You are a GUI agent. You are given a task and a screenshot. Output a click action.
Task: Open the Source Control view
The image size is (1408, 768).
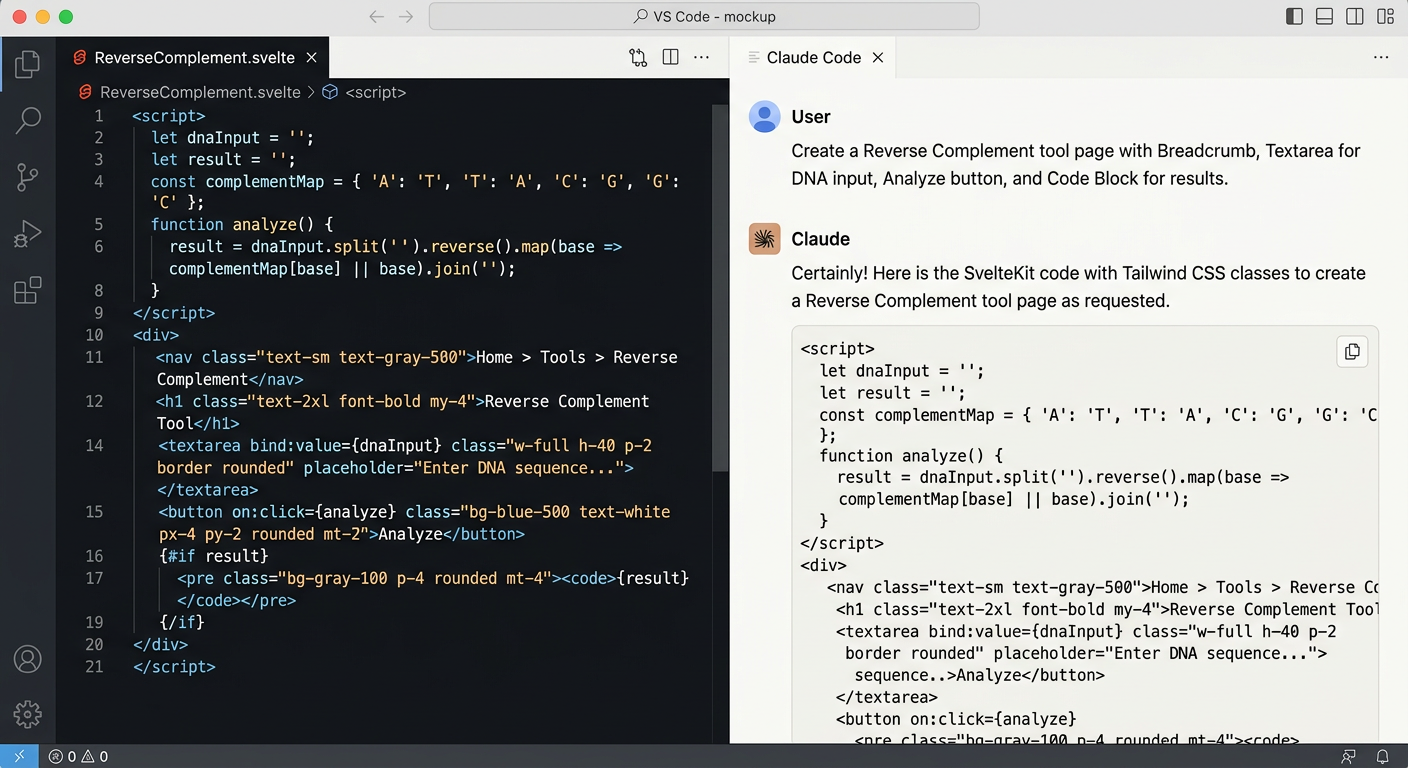[x=28, y=177]
